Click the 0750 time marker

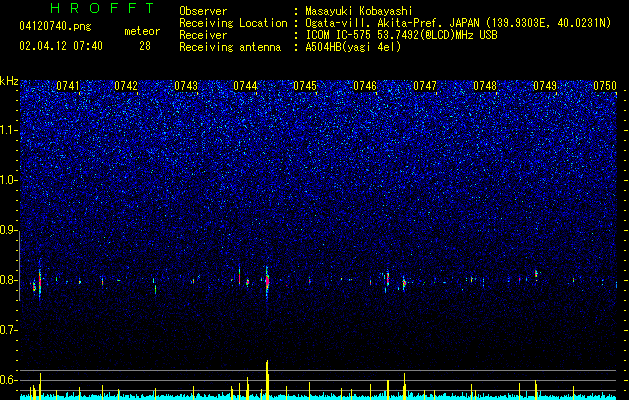[605, 86]
